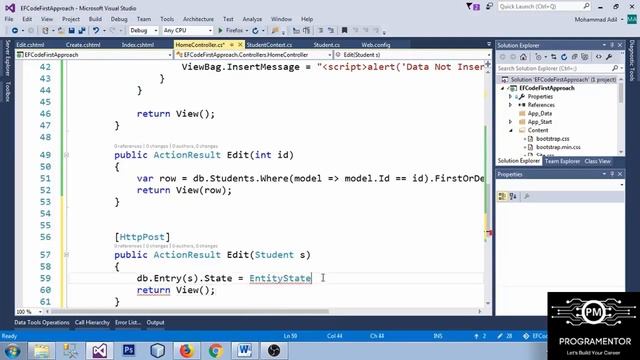Expand the Properties node in Solution Explorer
This screenshot has height=360, width=640.
[510, 97]
